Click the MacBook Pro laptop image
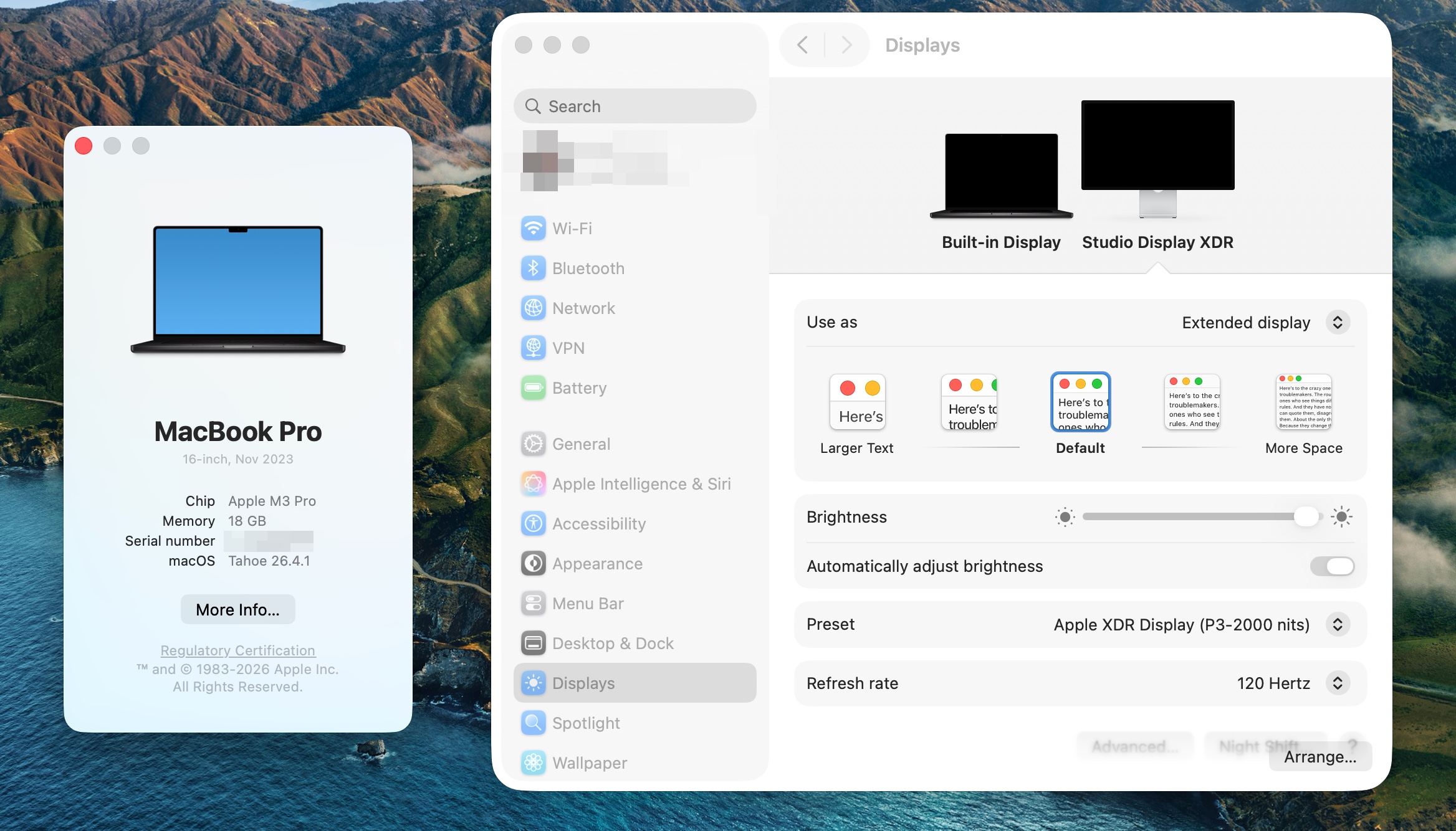 tap(237, 290)
